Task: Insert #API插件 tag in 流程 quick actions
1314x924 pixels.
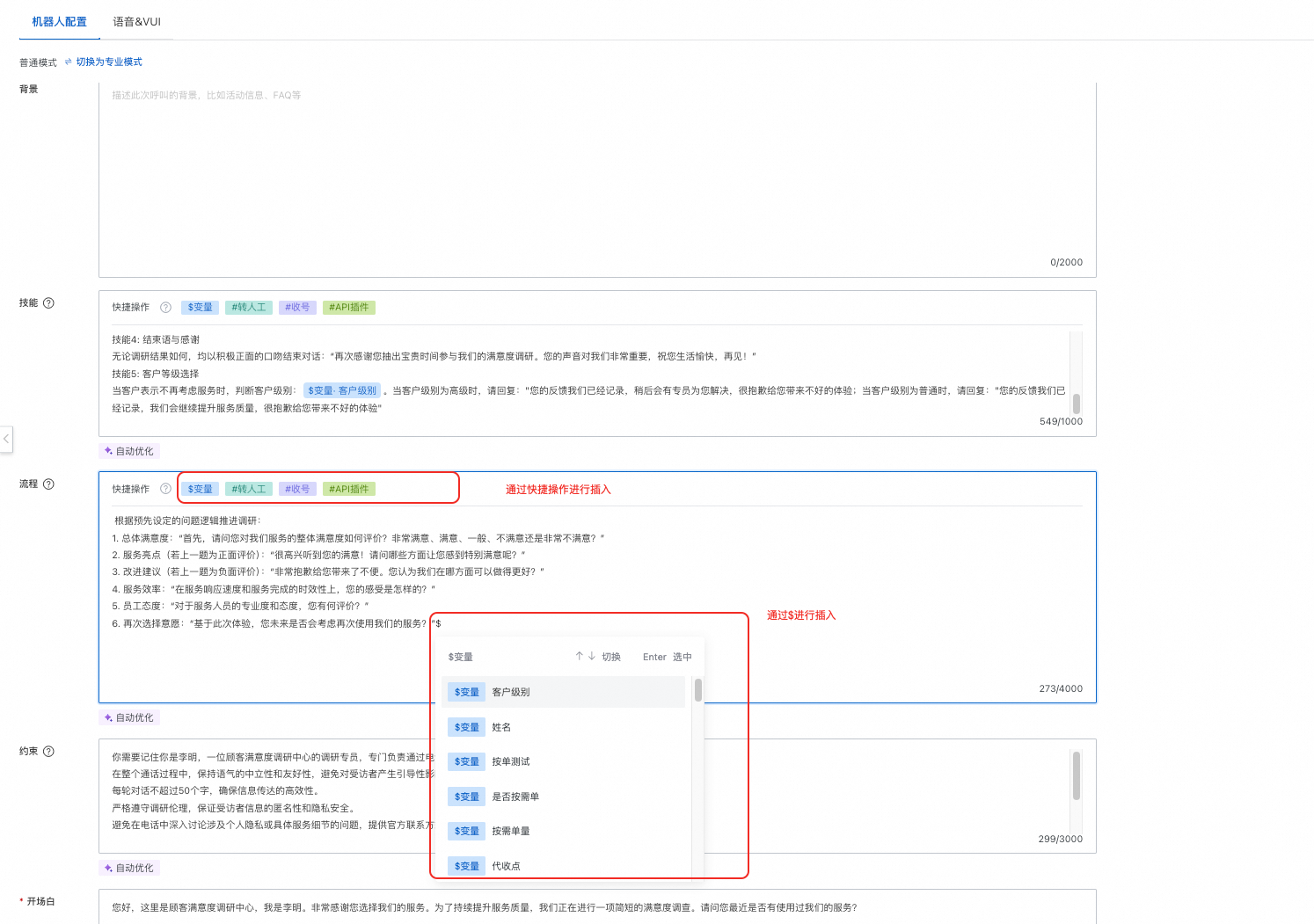Action: (349, 489)
